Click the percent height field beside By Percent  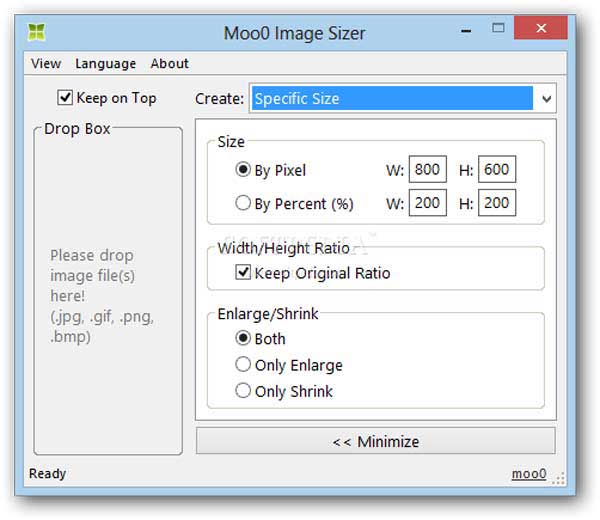[x=497, y=203]
